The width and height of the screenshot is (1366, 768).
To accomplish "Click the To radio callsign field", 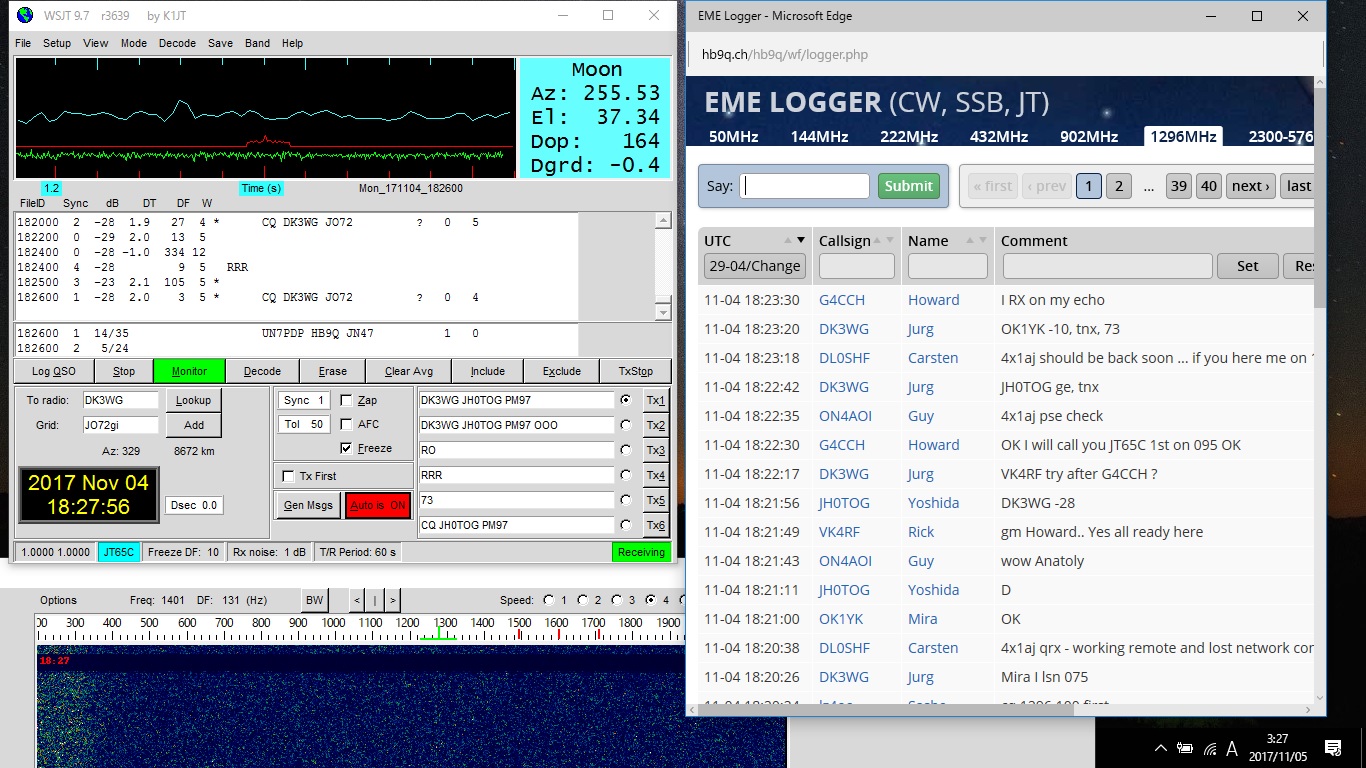I will tap(120, 400).
